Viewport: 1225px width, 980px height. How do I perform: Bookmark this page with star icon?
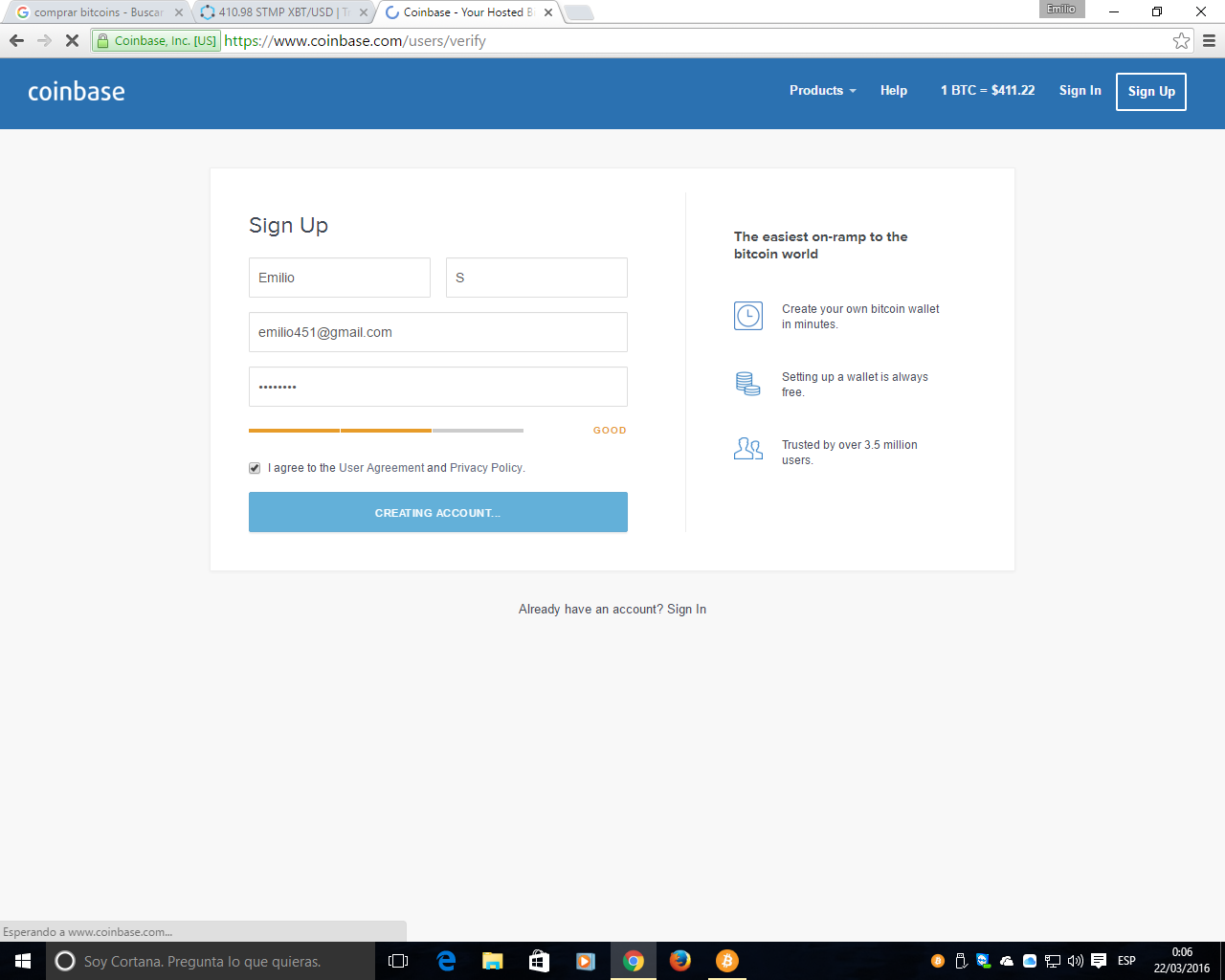point(1181,40)
